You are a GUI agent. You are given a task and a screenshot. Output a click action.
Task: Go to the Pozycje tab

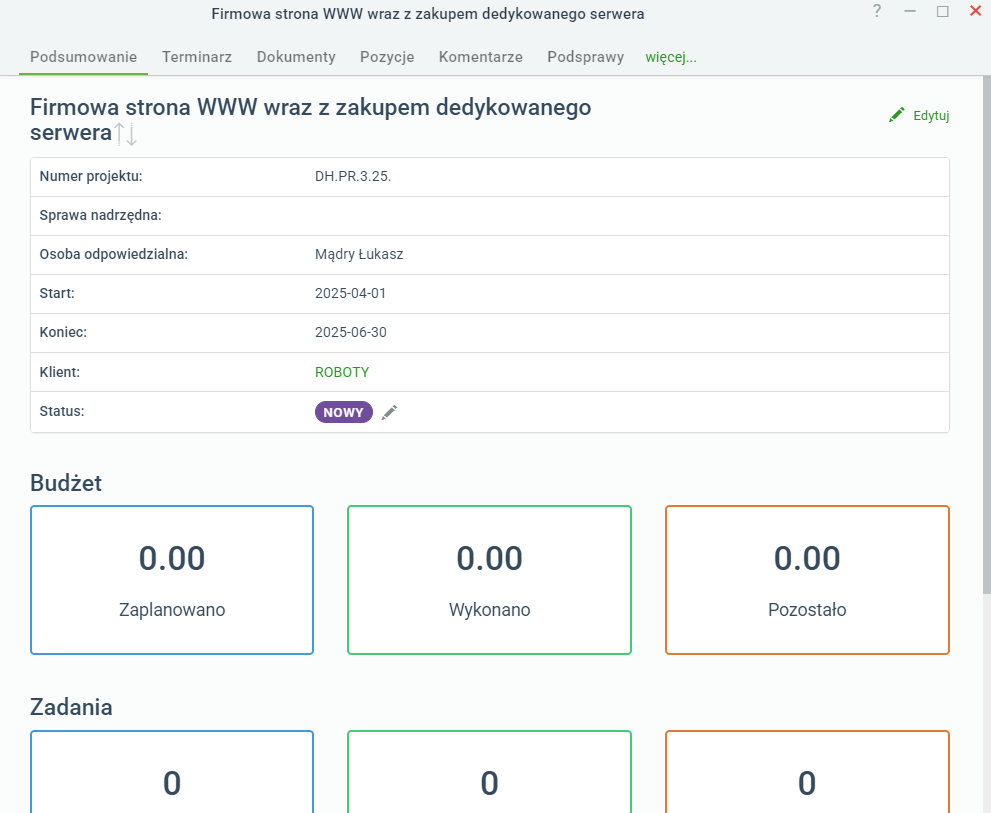point(387,57)
